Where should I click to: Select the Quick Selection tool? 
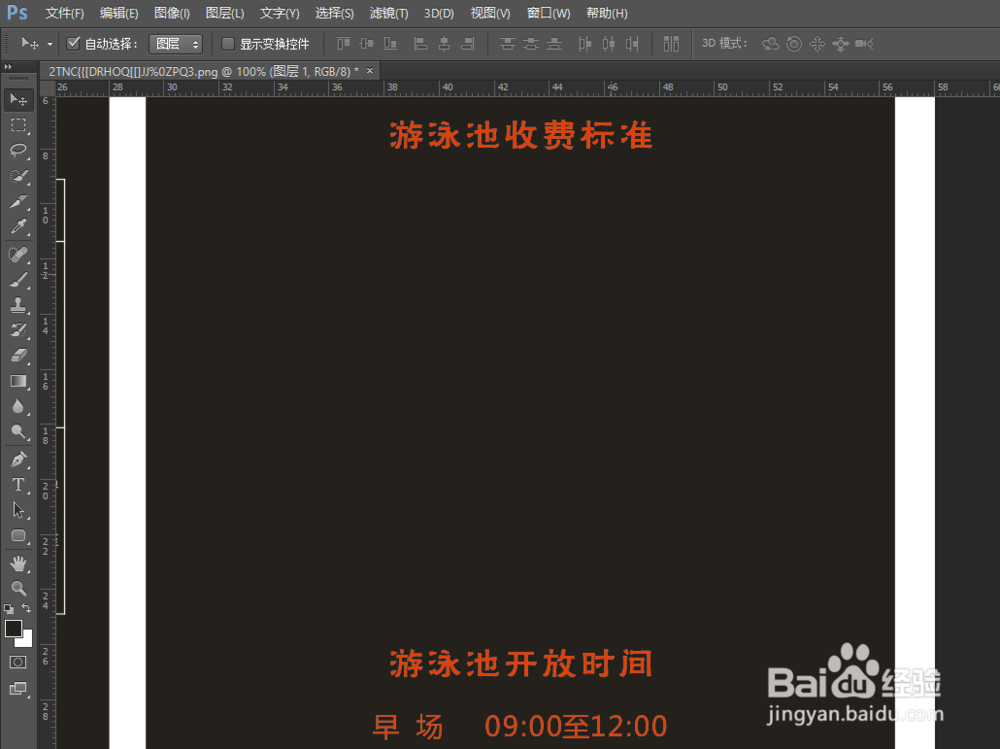click(18, 176)
